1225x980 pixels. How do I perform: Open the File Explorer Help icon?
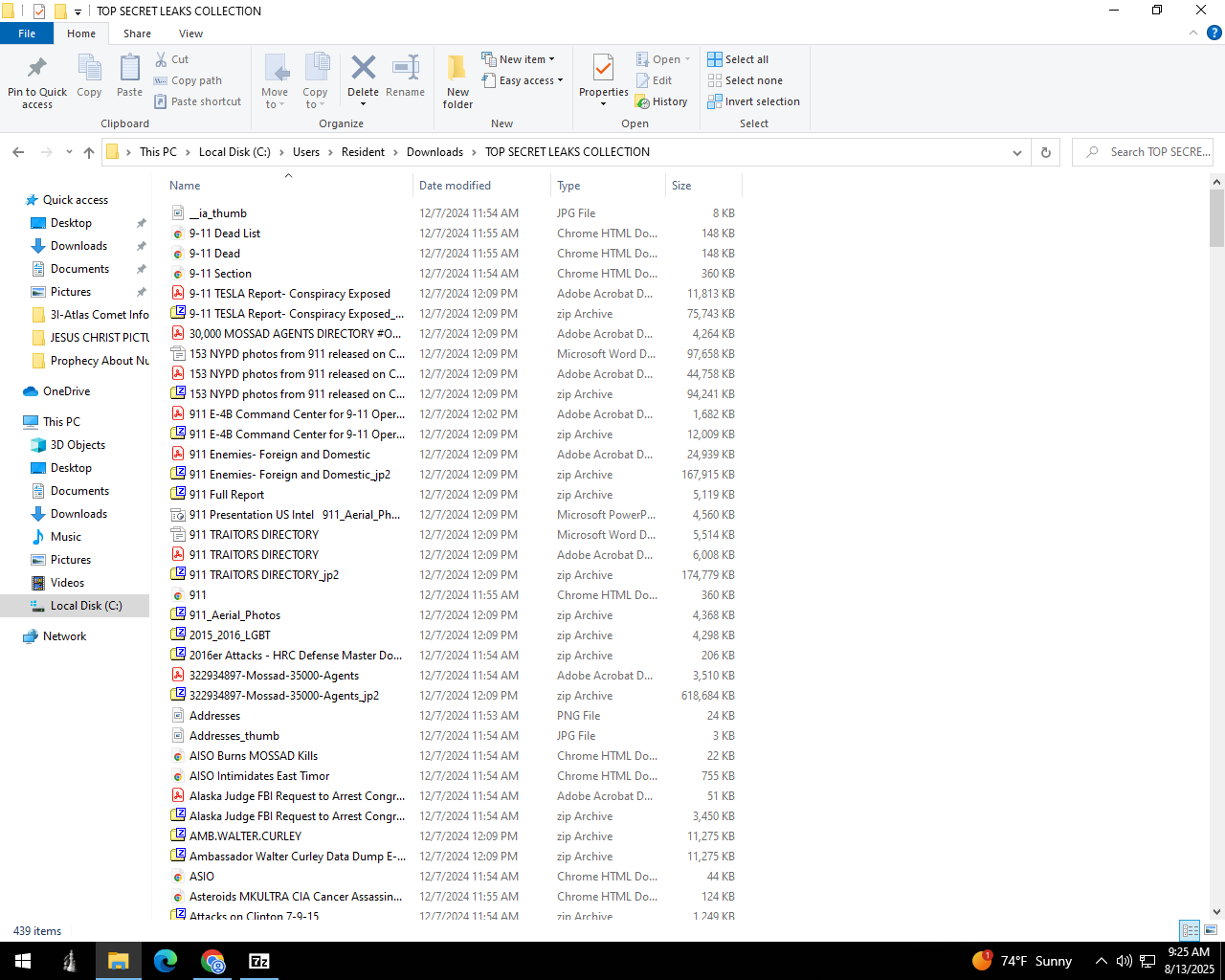(1214, 33)
